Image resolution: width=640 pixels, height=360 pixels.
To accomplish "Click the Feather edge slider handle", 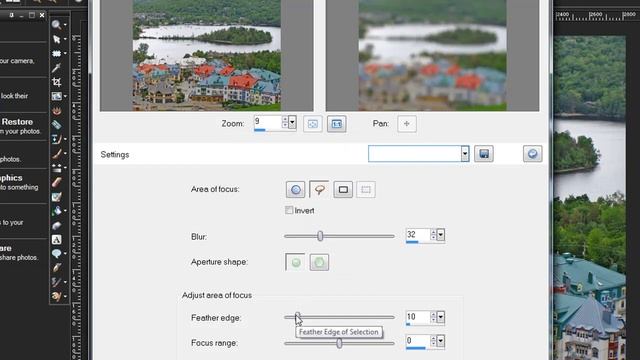I will (298, 317).
